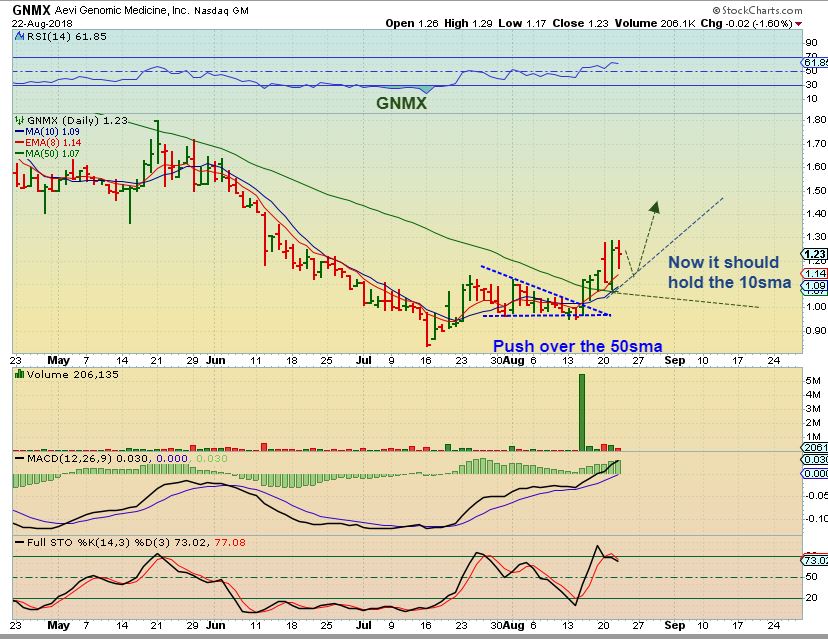Click the bold GNMX ticker in the header

click(31, 10)
